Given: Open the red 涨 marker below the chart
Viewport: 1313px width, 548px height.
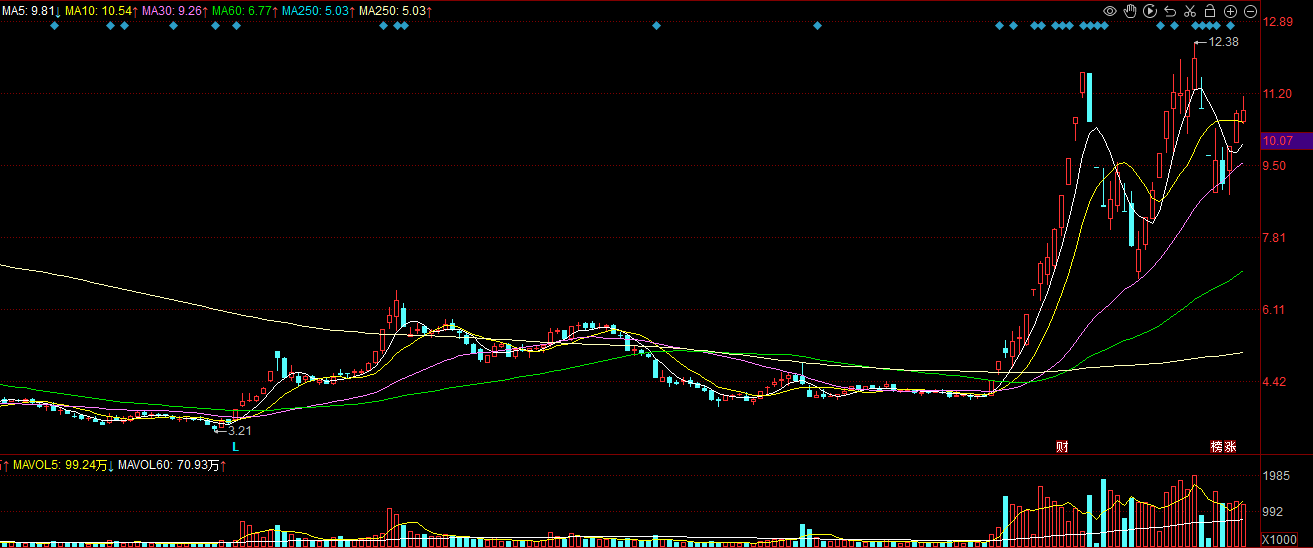Looking at the screenshot, I should tap(1230, 446).
